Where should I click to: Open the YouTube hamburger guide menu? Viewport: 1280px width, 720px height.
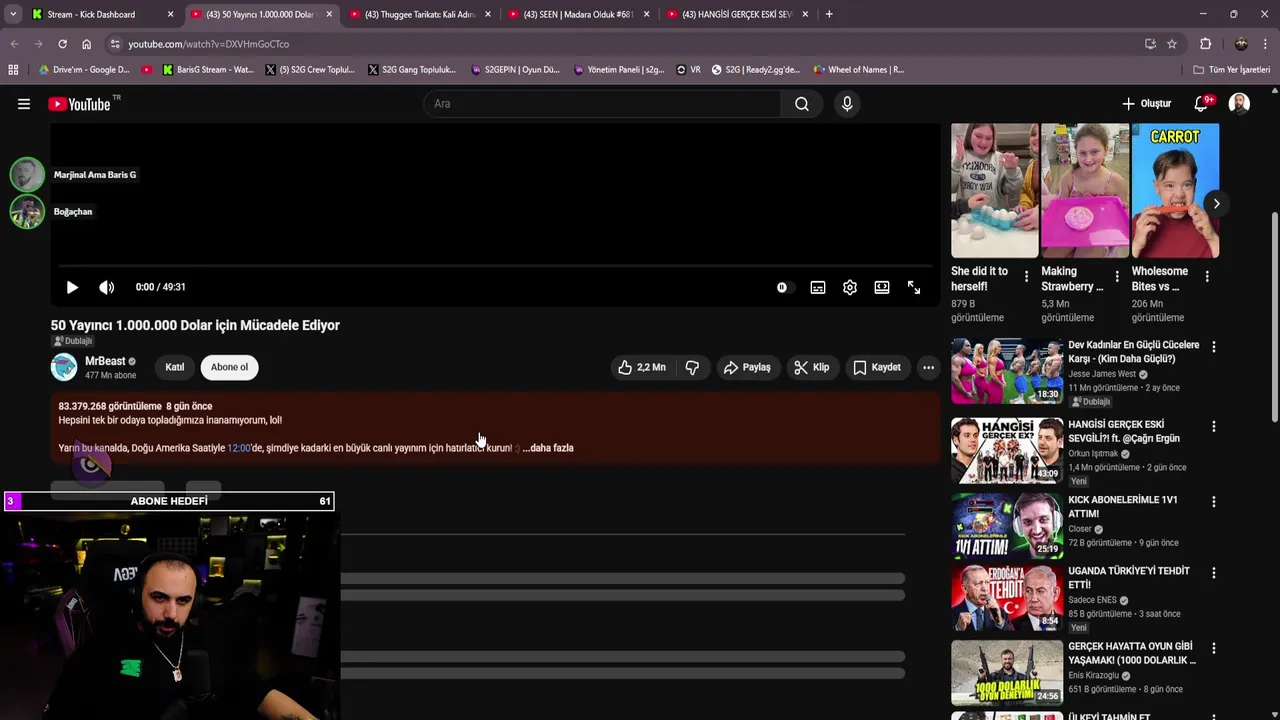click(x=24, y=104)
